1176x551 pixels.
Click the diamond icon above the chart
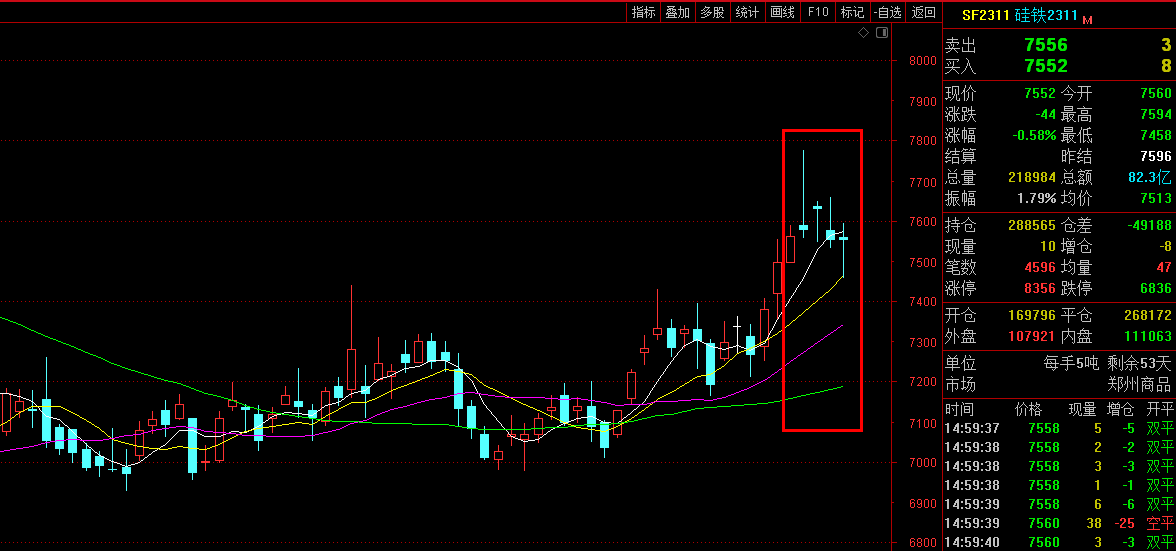863,33
